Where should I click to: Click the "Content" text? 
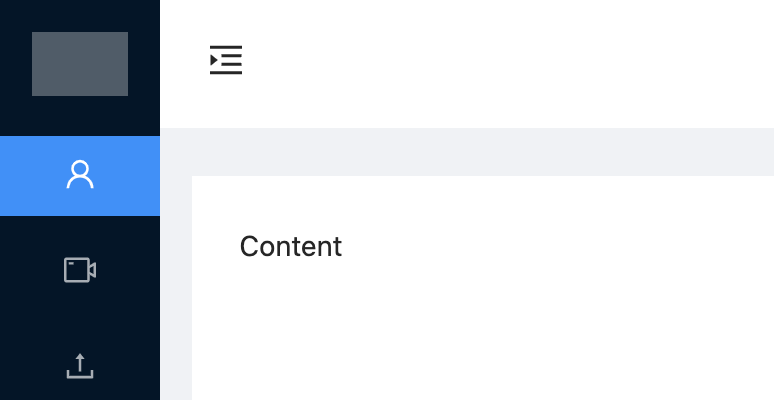[x=291, y=246]
